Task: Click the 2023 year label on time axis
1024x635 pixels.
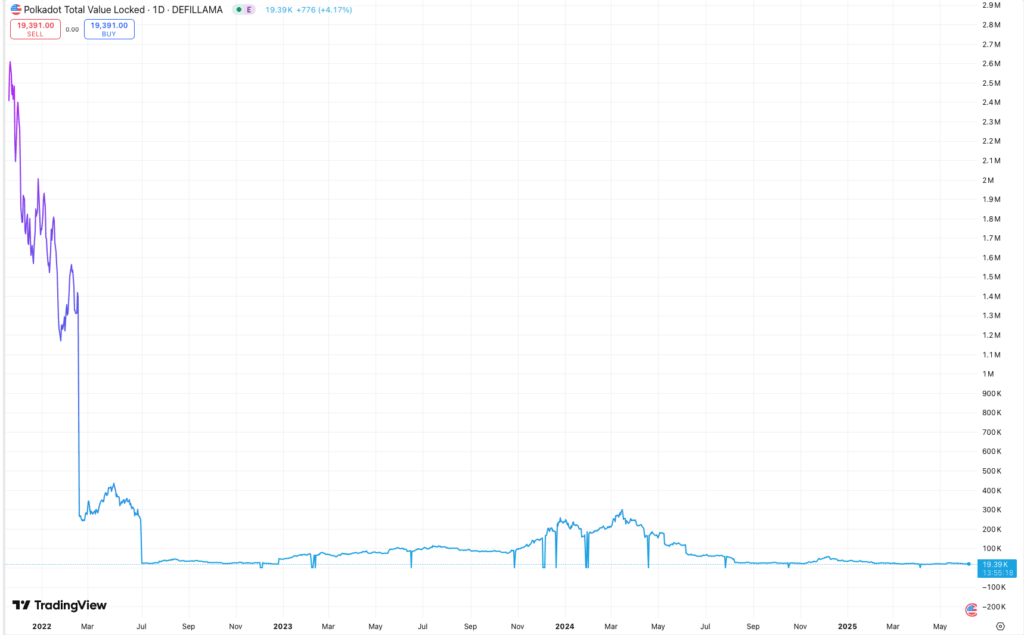Action: [x=283, y=626]
